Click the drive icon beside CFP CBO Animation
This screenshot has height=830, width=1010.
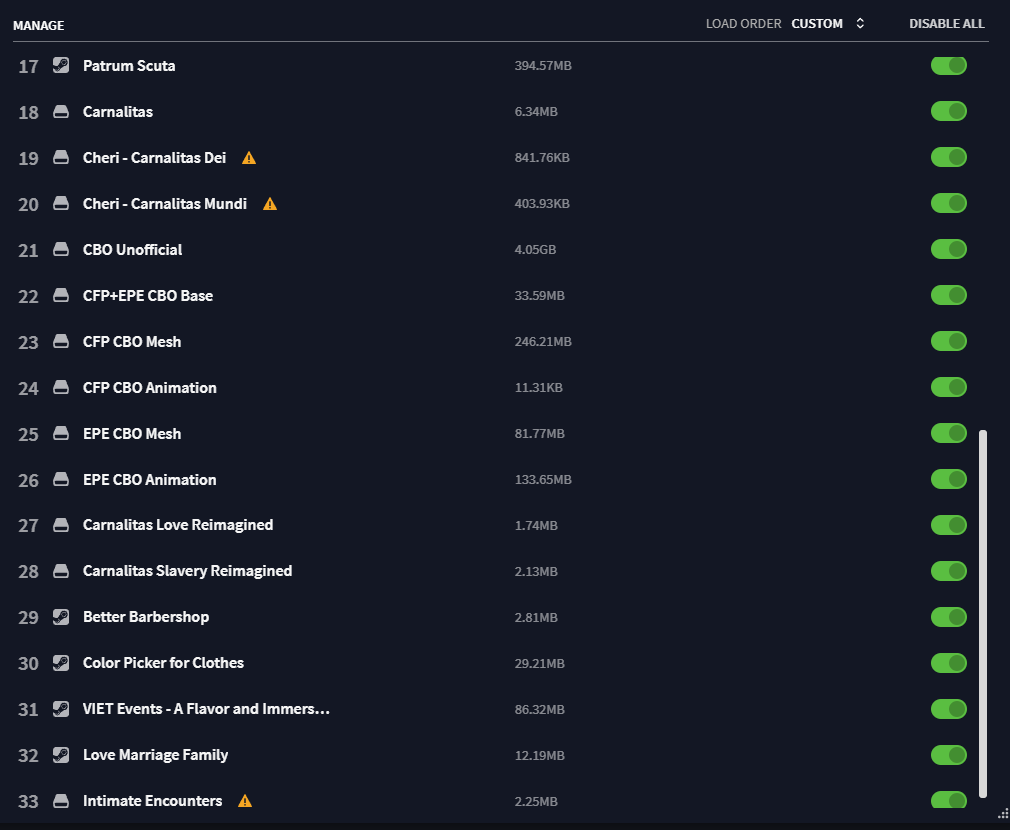(x=61, y=388)
